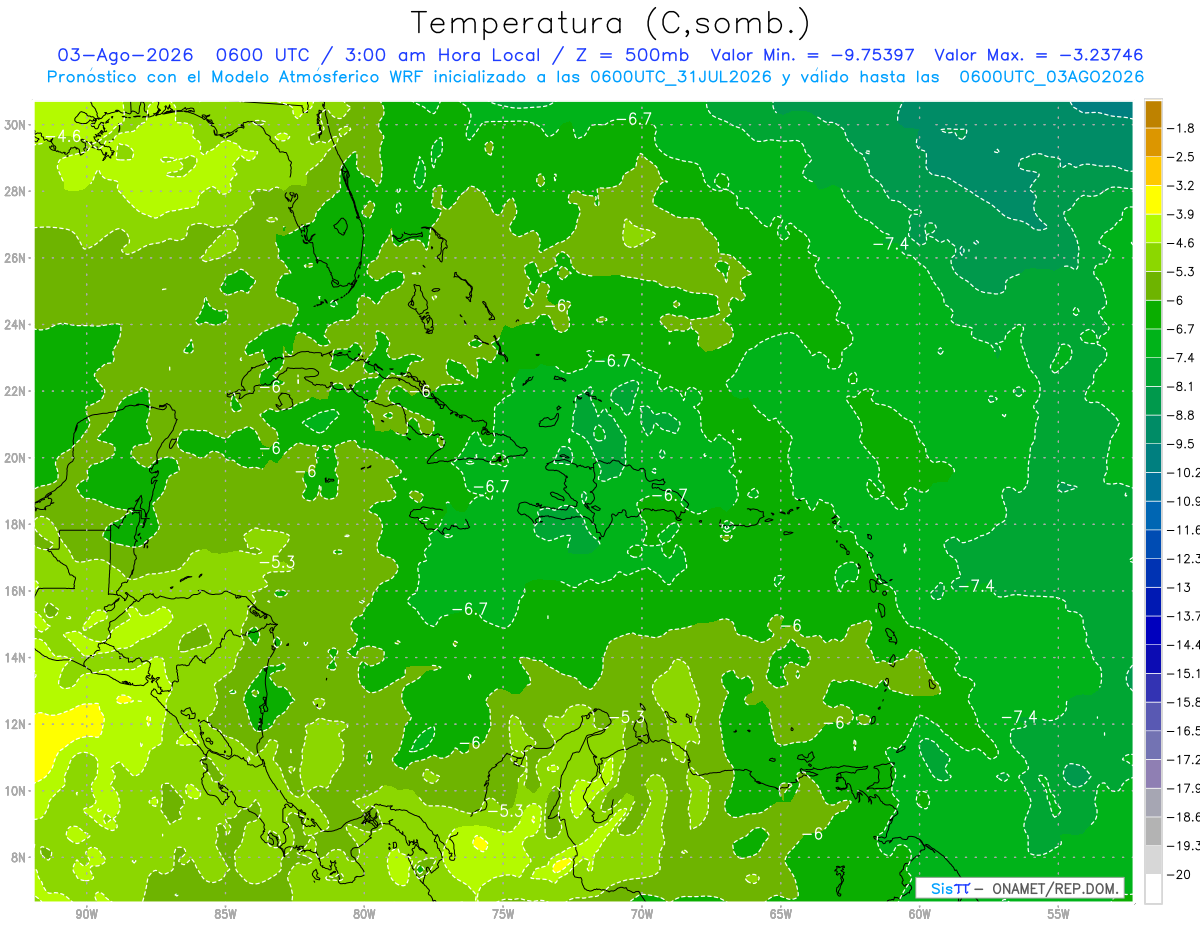Screen dimensions: 1200x927
Task: Click the '12N' latitude label
Action: (x=17, y=724)
